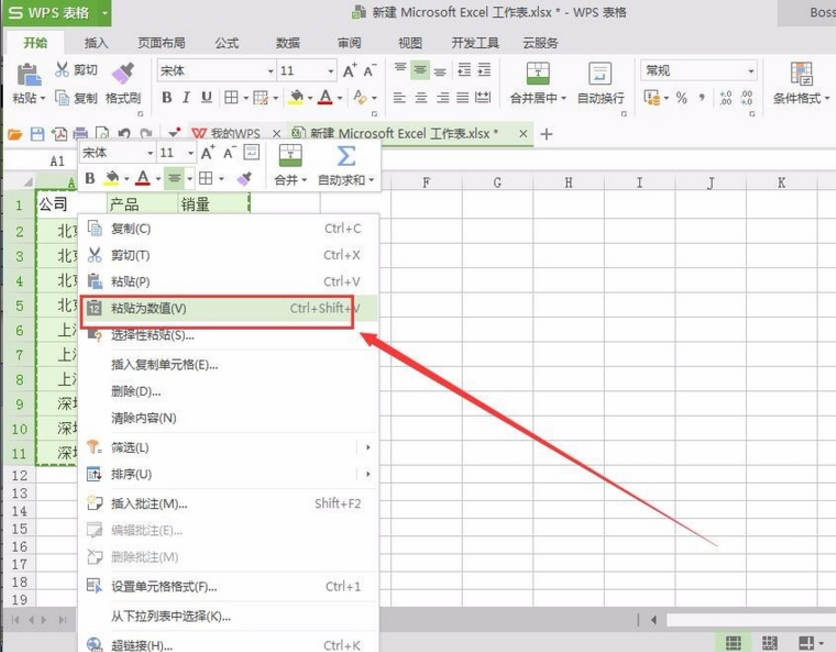Choose 插入批注(M)... from context menu
This screenshot has height=652, width=836.
tap(229, 504)
